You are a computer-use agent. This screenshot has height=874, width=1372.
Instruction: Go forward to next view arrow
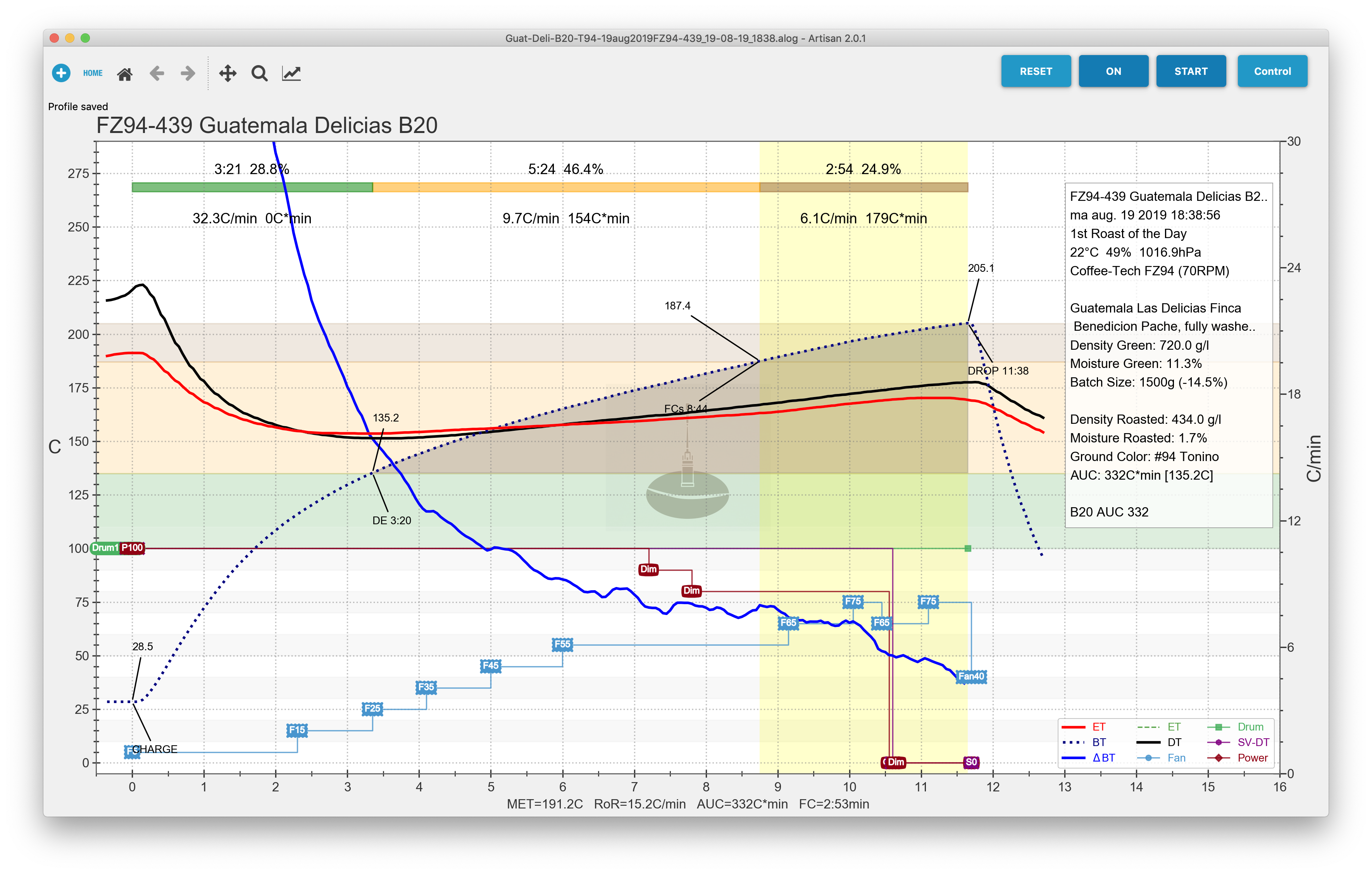[188, 73]
